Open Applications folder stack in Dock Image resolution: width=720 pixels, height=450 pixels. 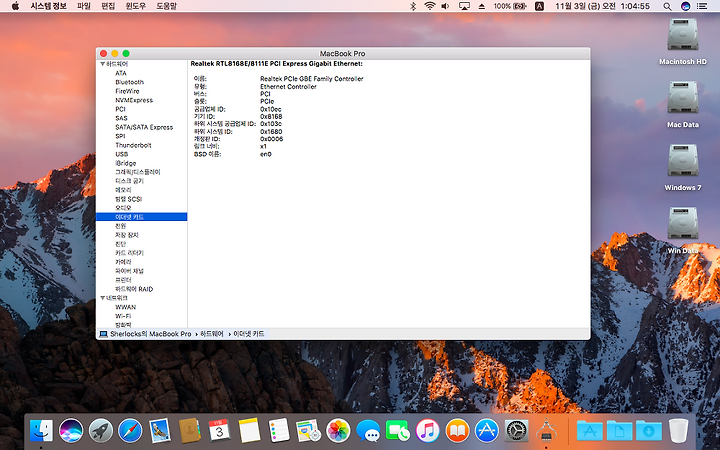point(590,431)
